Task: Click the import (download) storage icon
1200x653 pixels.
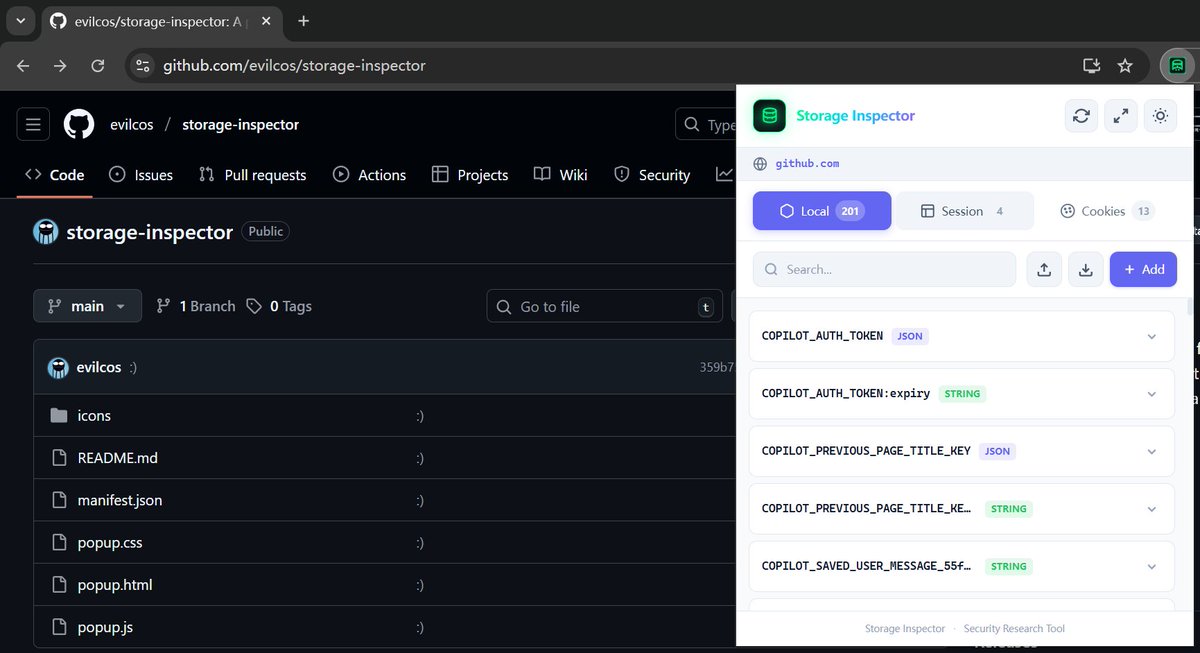Action: click(x=1085, y=269)
